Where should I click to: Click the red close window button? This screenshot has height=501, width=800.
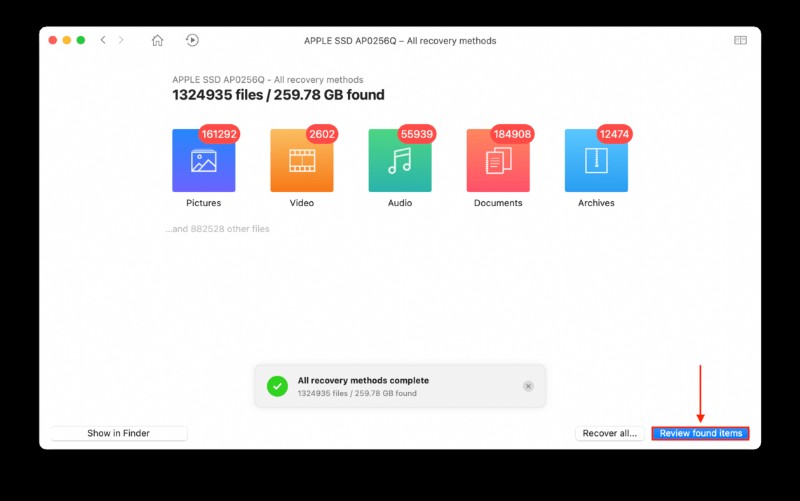53,40
